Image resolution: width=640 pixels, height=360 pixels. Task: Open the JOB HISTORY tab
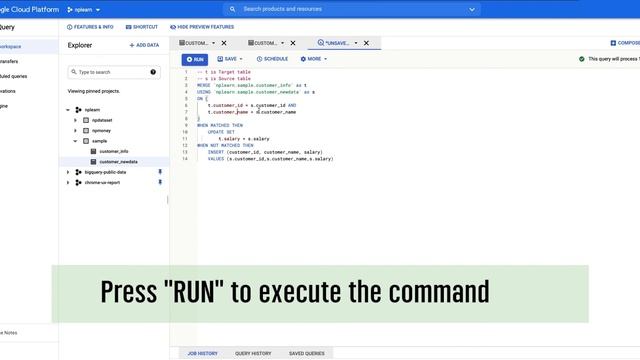(x=202, y=353)
